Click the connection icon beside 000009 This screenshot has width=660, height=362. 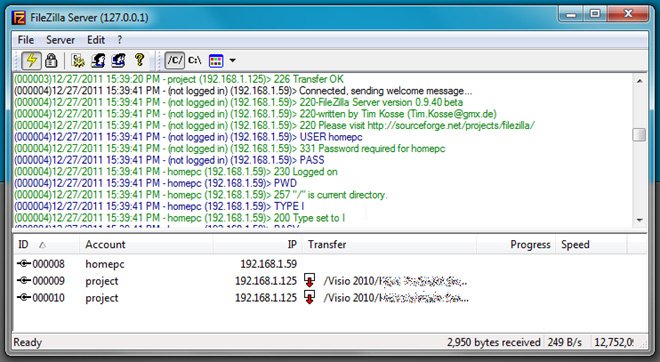point(24,280)
